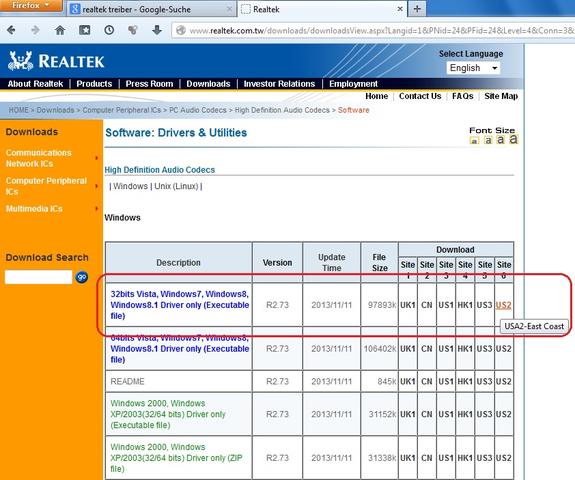Click the Home link
Screen dimensions: 575x480
click(x=377, y=96)
